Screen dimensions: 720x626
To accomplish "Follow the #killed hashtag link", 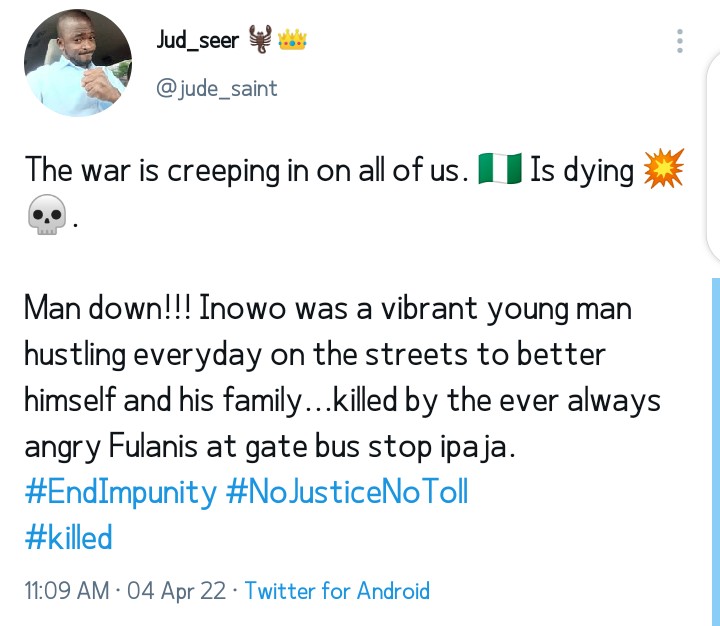I will [66, 538].
